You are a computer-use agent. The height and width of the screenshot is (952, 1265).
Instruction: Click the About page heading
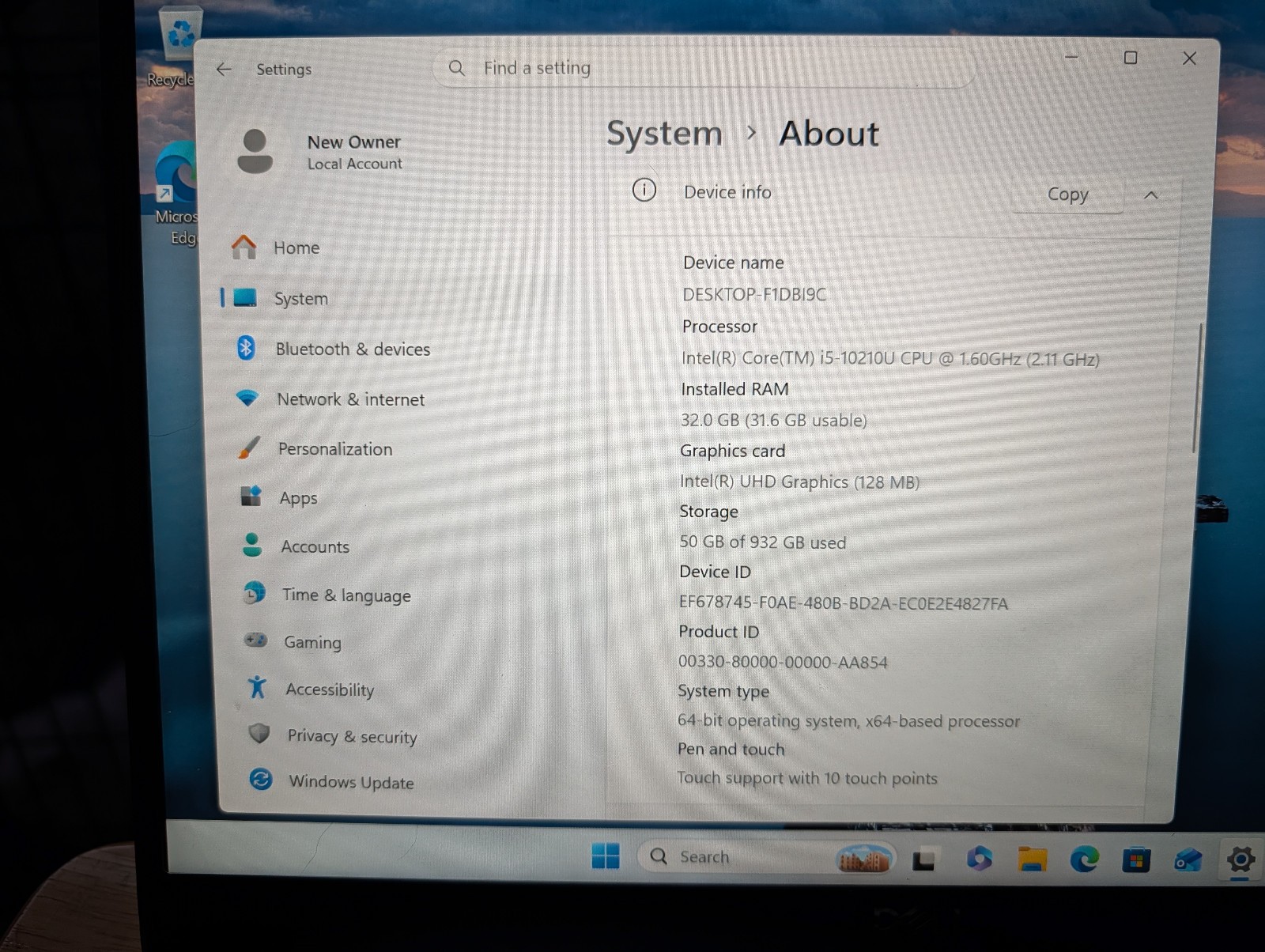(829, 134)
